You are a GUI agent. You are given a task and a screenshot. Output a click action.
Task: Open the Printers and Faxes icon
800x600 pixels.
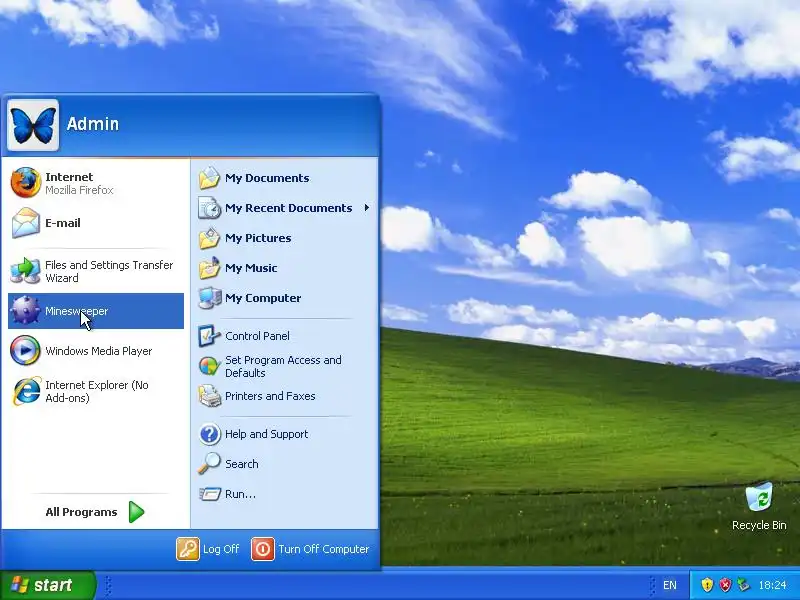[x=209, y=396]
